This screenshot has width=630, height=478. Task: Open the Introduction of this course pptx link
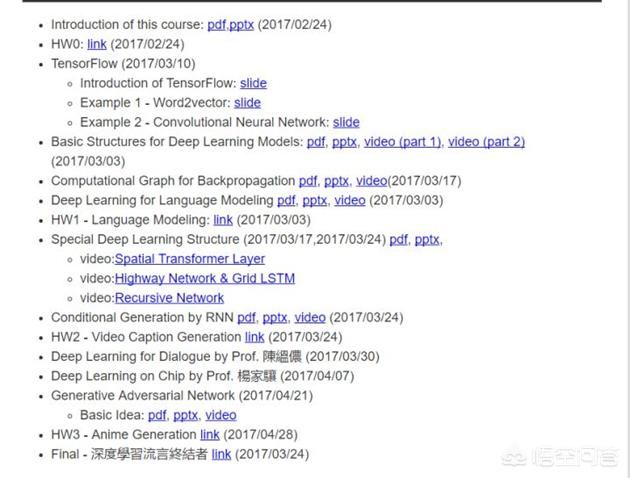[x=241, y=25]
